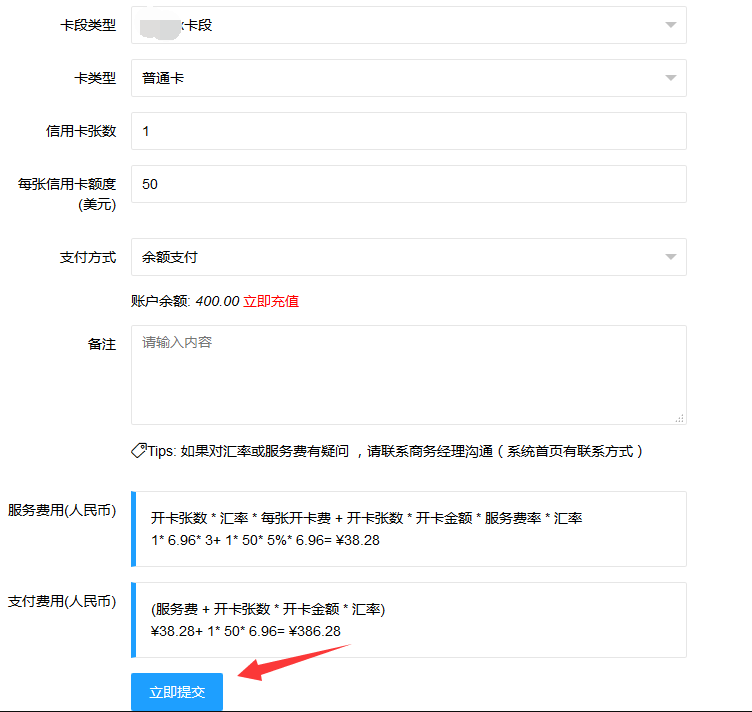This screenshot has height=712, width=752.
Task: Click the 卡段类型 field label
Action: tap(88, 25)
